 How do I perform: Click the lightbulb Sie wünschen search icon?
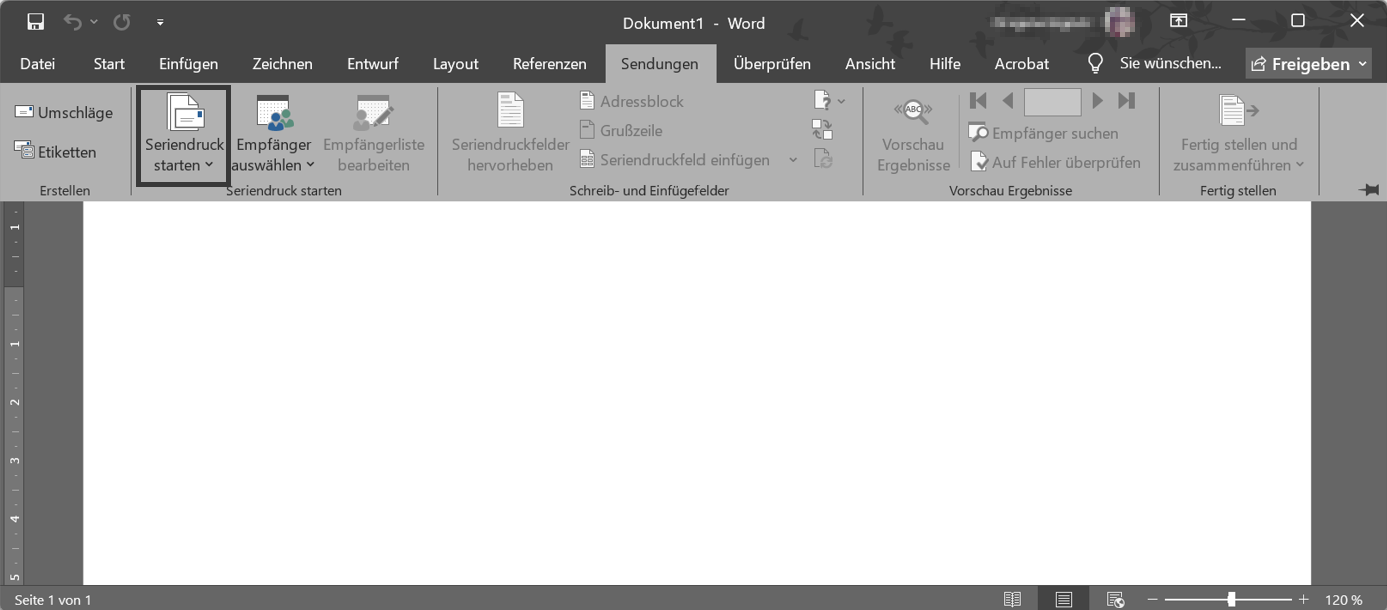click(x=1095, y=63)
